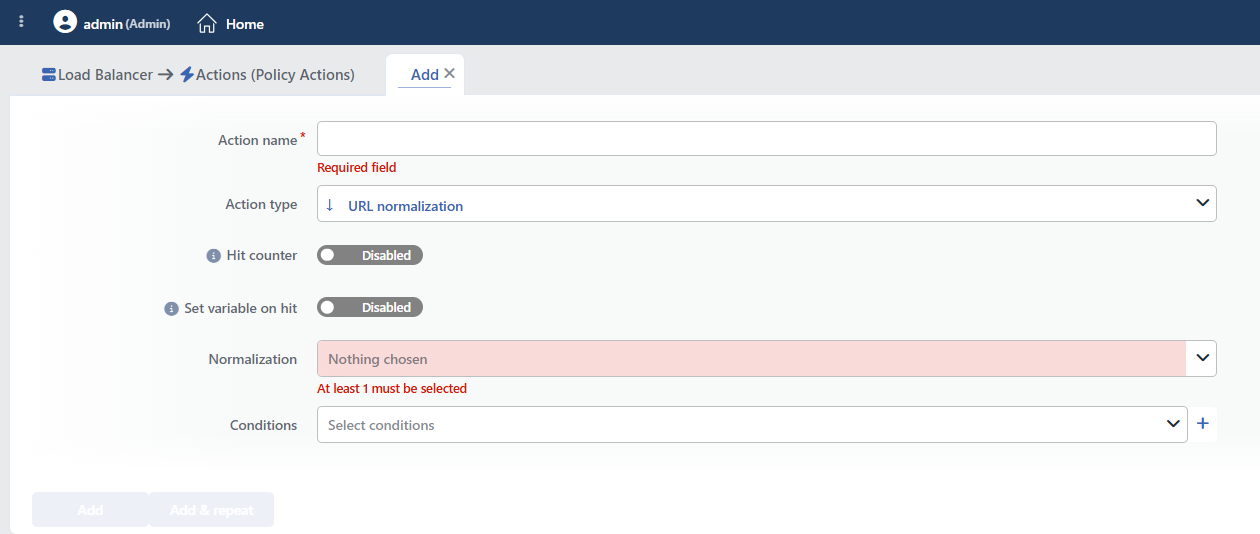Enable the Set variable on hit toggle
Viewport: 1260px width, 534px height.
coord(370,307)
